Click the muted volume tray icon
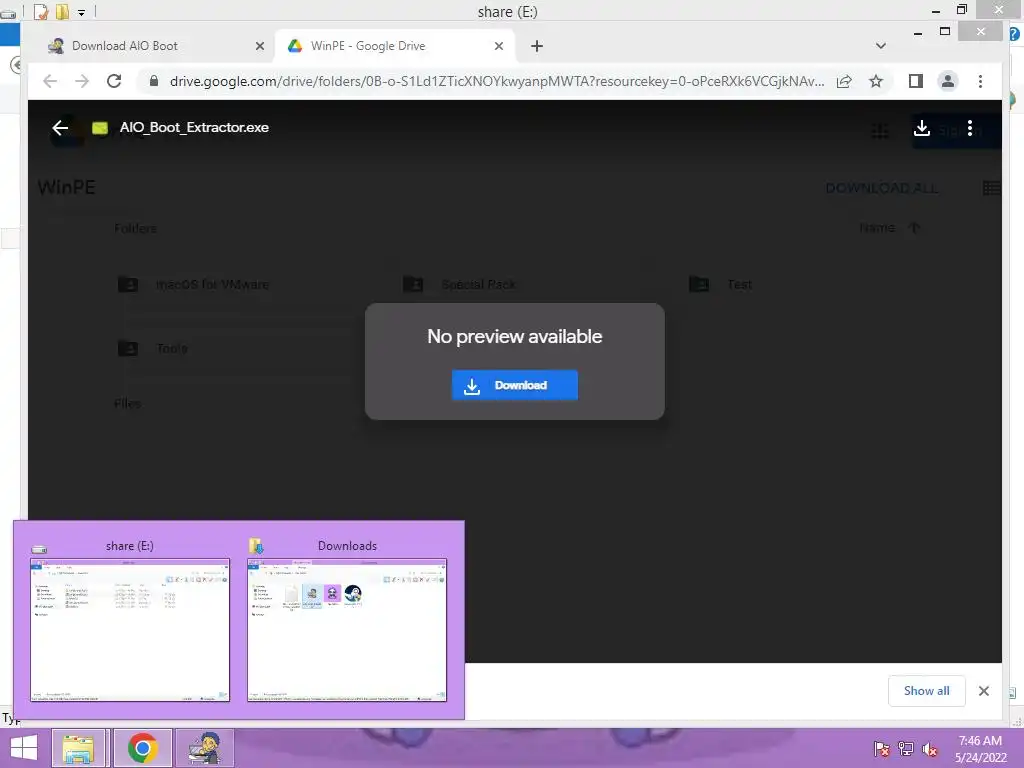The height and width of the screenshot is (768, 1024). pyautogui.click(x=930, y=749)
